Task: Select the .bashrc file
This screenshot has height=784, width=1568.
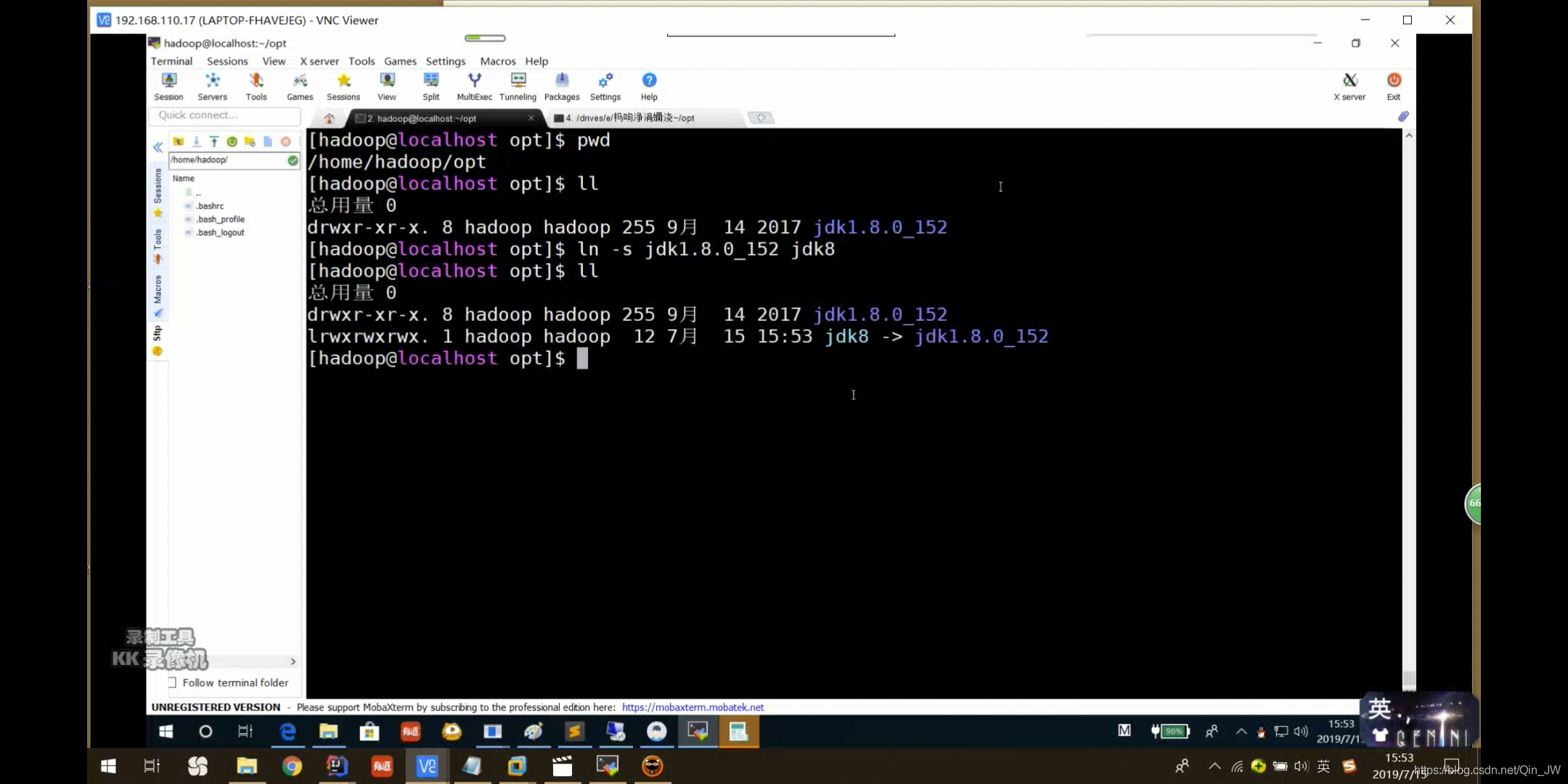Action: pos(209,206)
